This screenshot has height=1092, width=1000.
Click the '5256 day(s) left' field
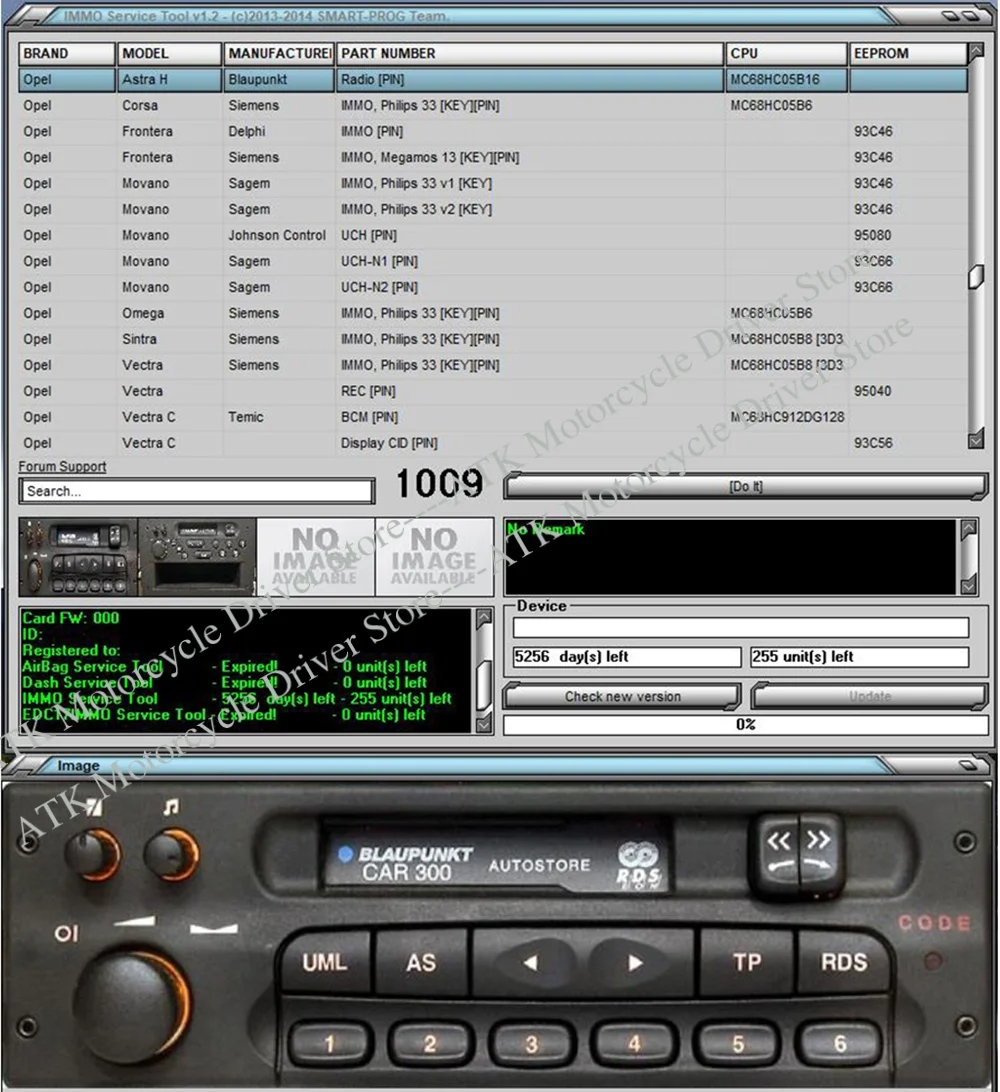pyautogui.click(x=627, y=657)
